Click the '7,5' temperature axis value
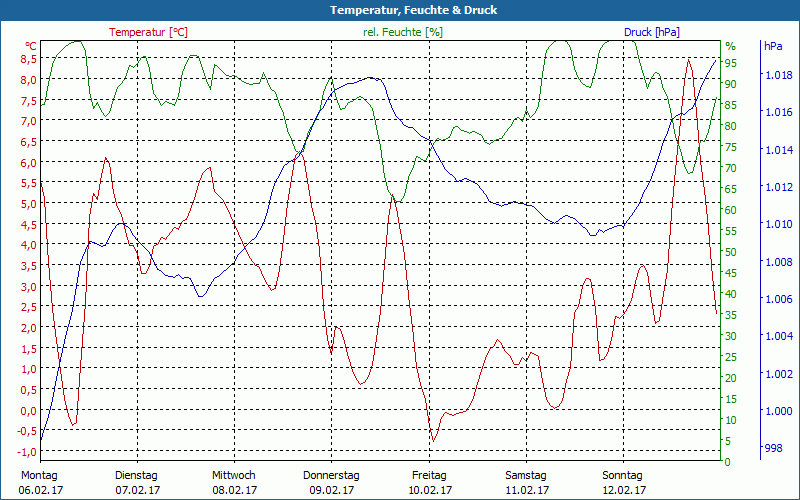 click(29, 101)
